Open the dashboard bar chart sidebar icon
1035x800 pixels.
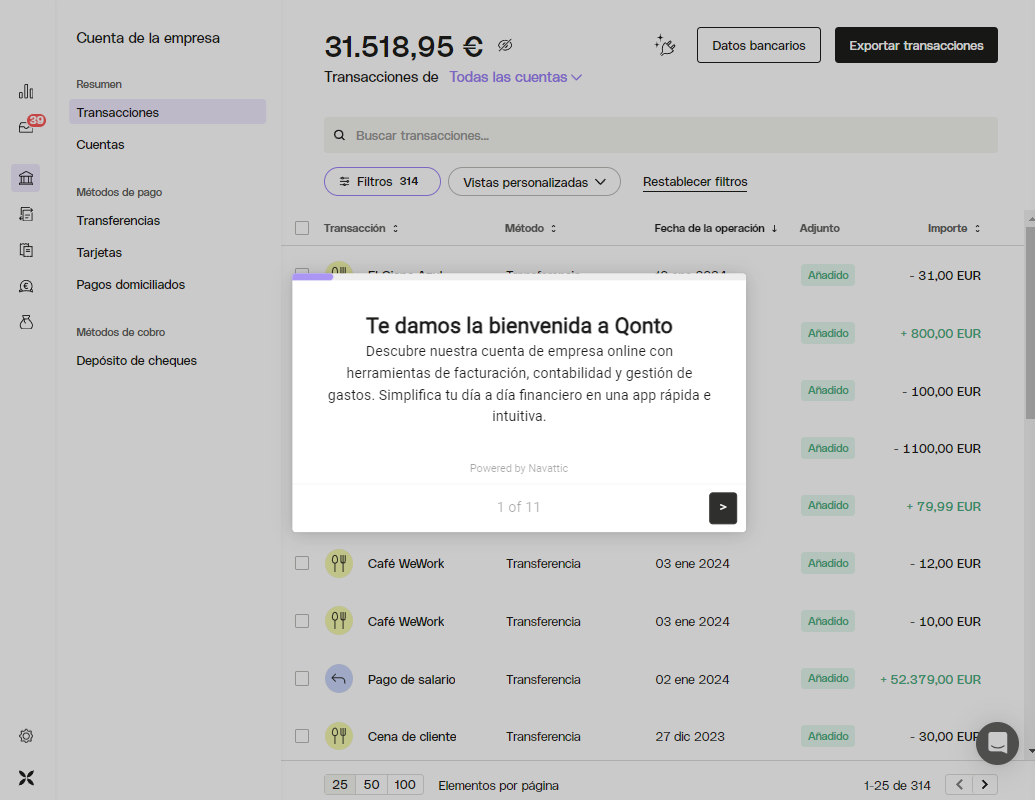pyautogui.click(x=26, y=91)
